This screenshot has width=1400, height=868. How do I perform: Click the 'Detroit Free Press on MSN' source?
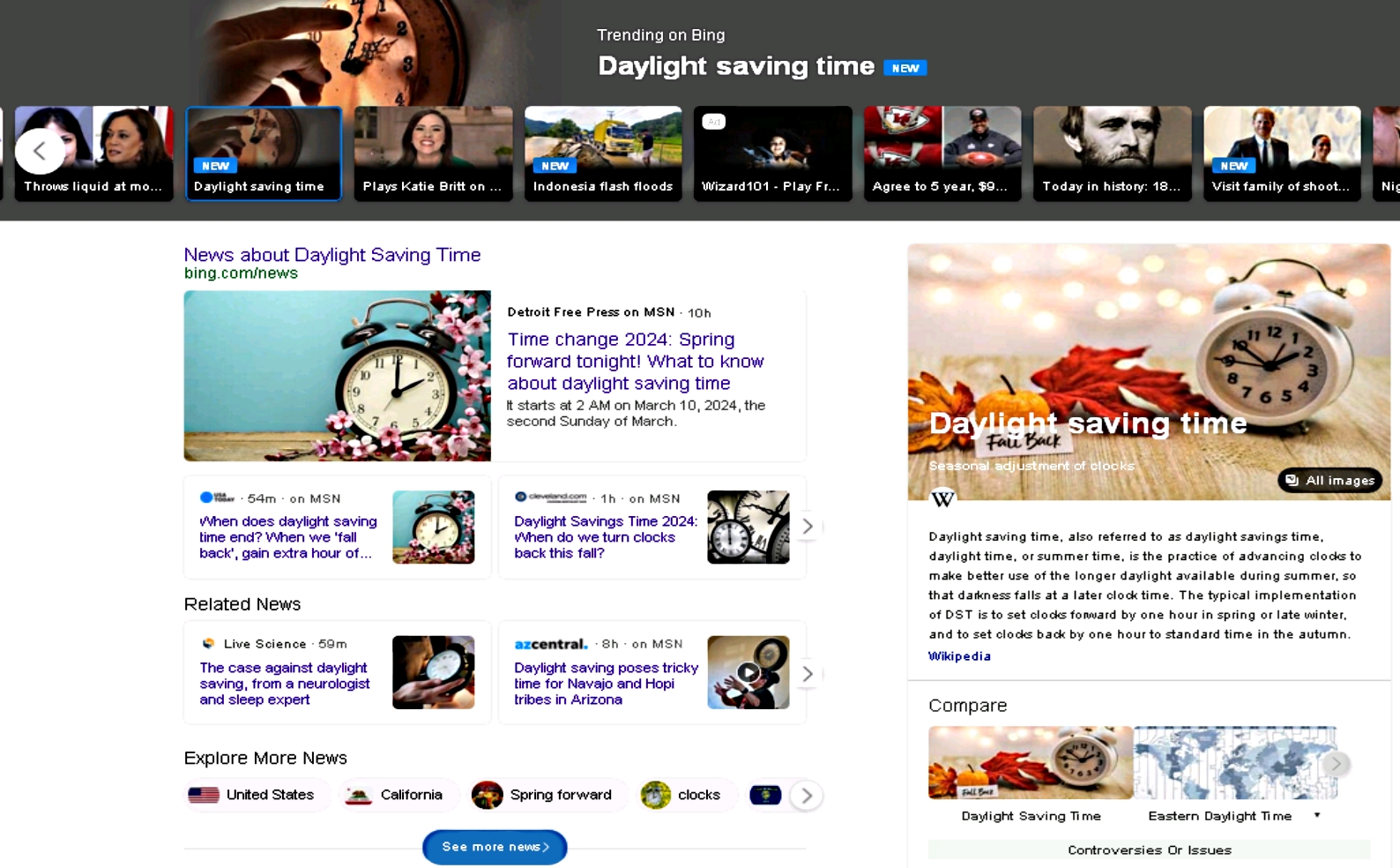591,312
